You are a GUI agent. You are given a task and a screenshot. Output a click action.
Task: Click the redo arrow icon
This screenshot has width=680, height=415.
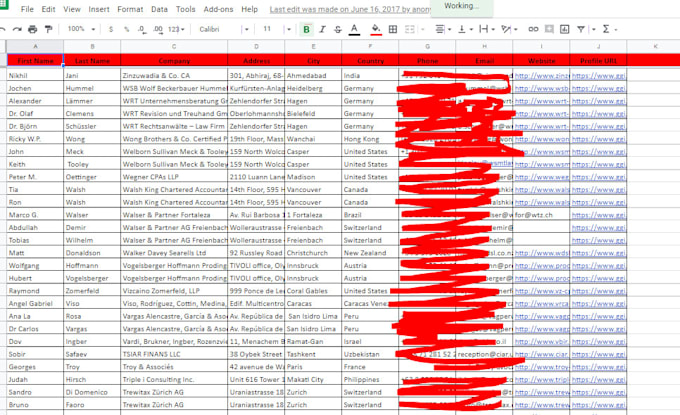pos(17,29)
